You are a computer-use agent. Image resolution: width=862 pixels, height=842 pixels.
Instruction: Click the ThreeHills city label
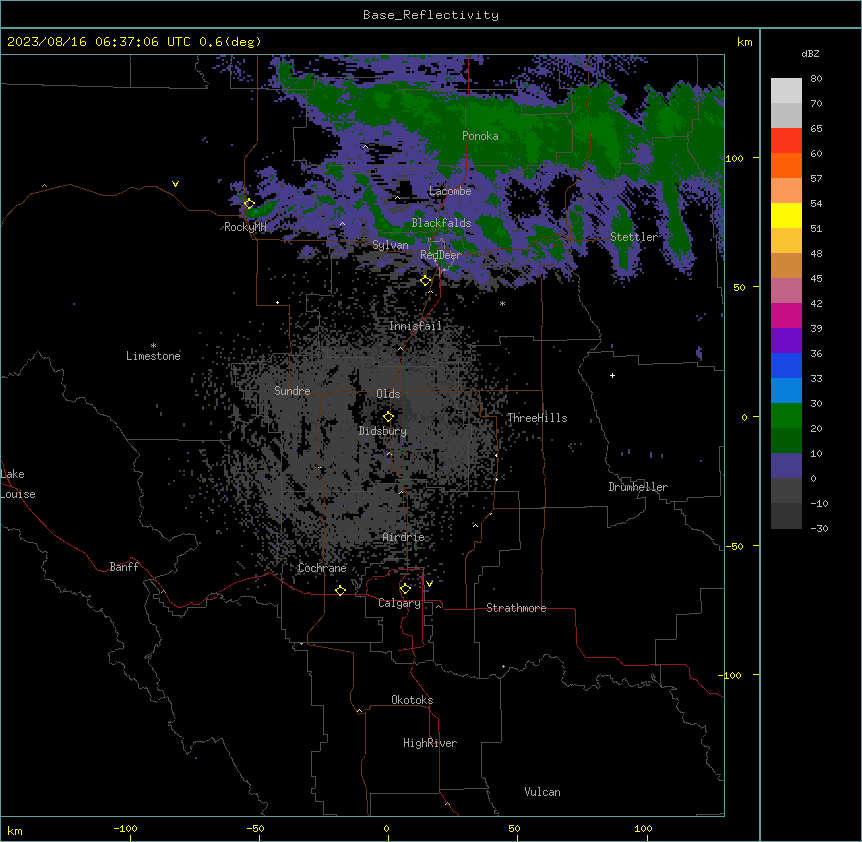[x=537, y=418]
